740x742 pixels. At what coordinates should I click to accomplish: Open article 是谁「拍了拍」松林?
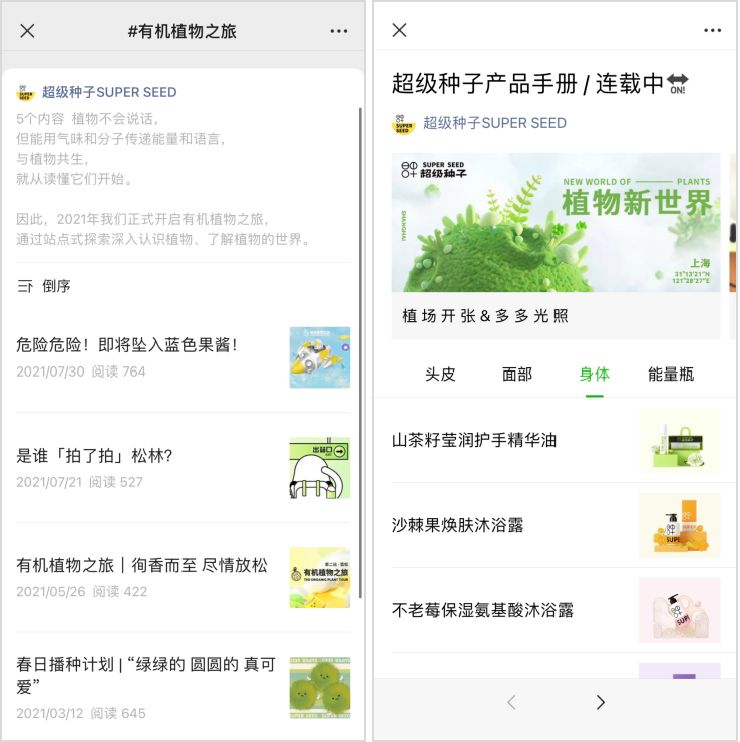pyautogui.click(x=94, y=456)
